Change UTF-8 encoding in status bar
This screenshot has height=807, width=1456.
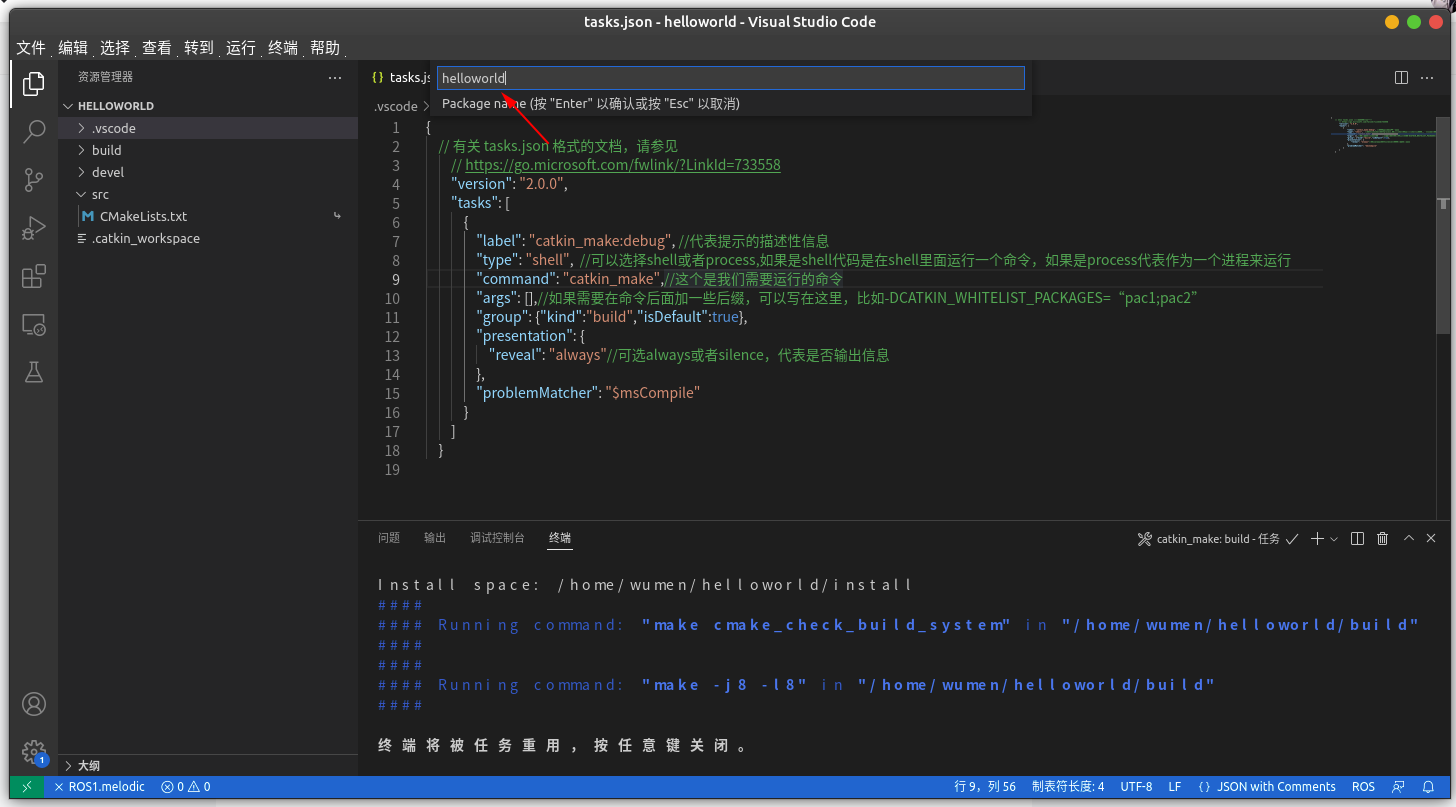point(1137,786)
